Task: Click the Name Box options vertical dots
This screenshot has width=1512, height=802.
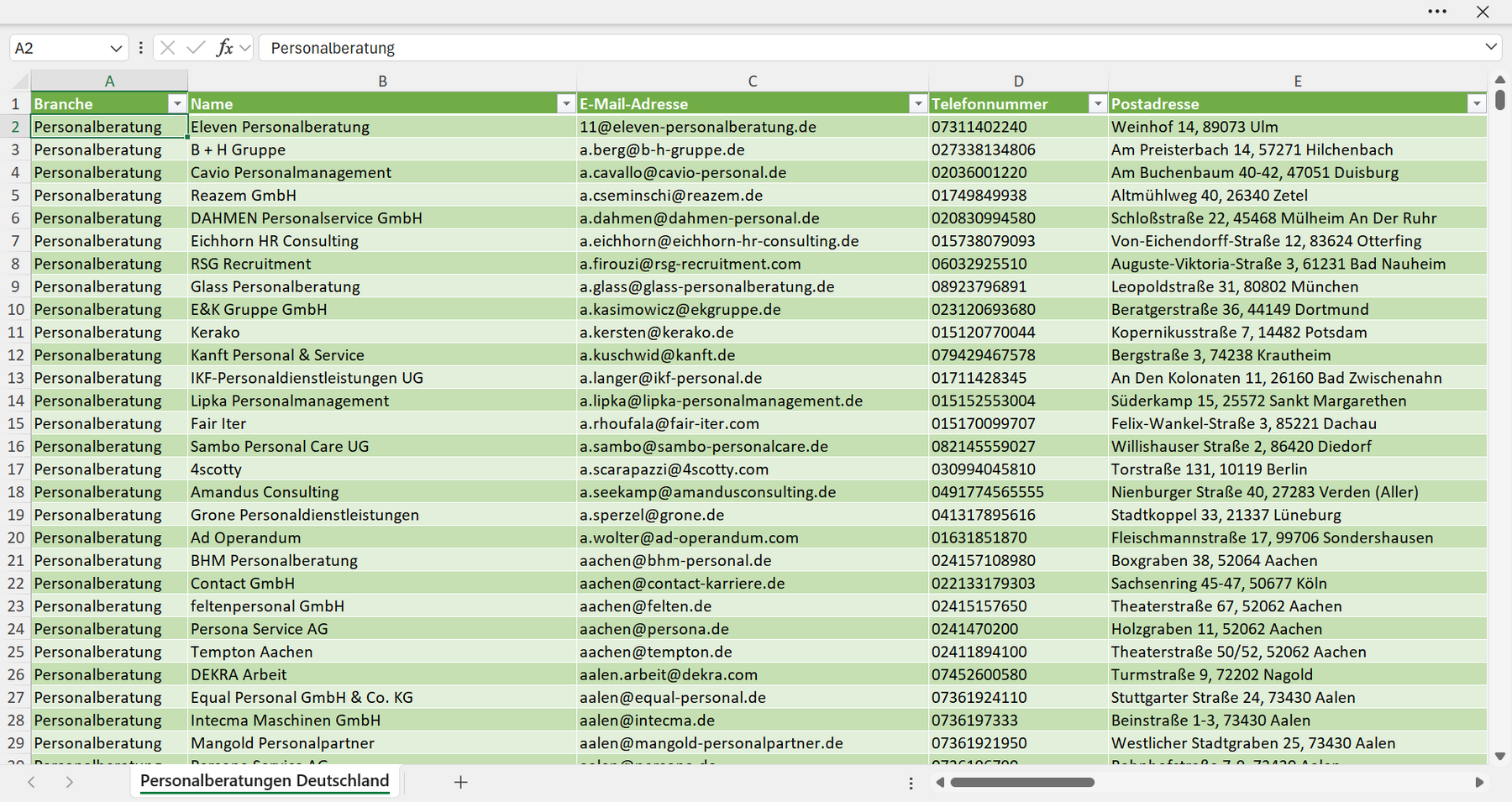Action: pyautogui.click(x=140, y=48)
